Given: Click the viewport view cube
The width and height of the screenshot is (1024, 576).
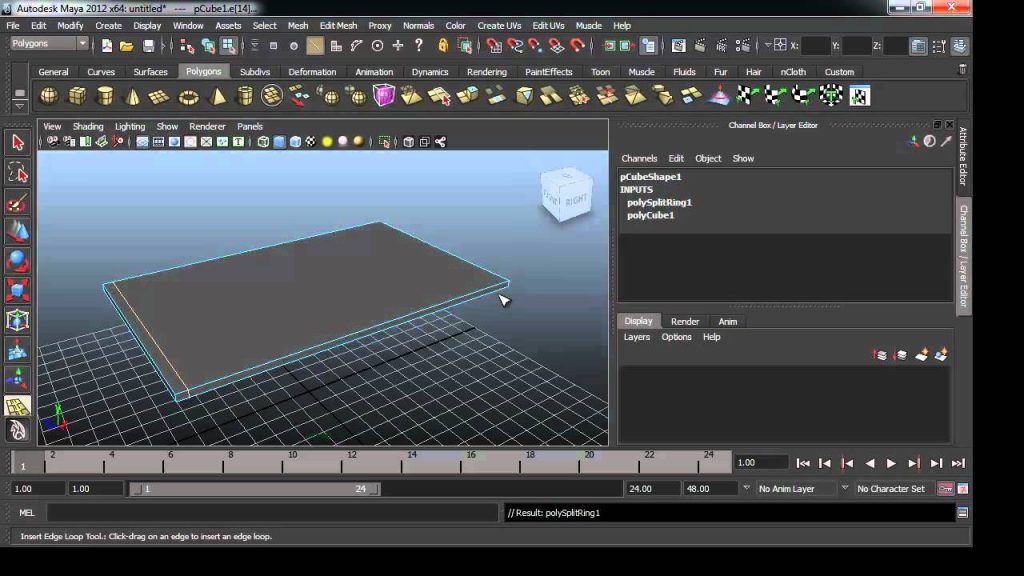Looking at the screenshot, I should (566, 194).
